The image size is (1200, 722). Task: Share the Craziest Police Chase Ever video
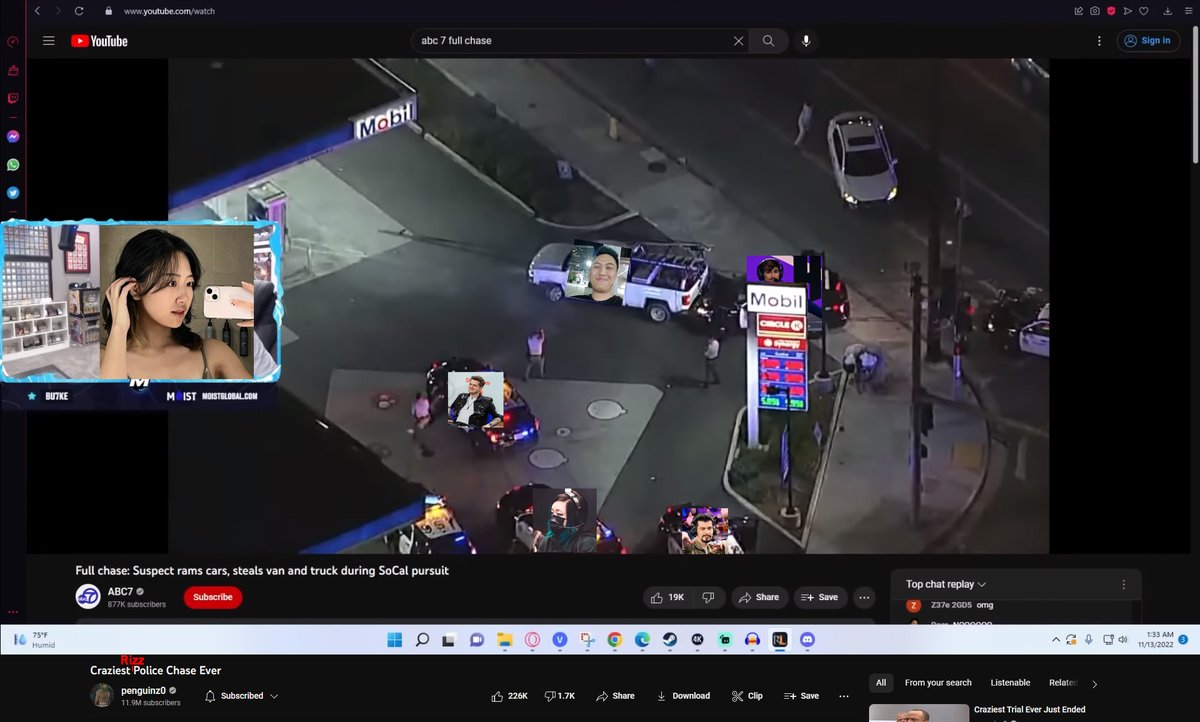[615, 696]
